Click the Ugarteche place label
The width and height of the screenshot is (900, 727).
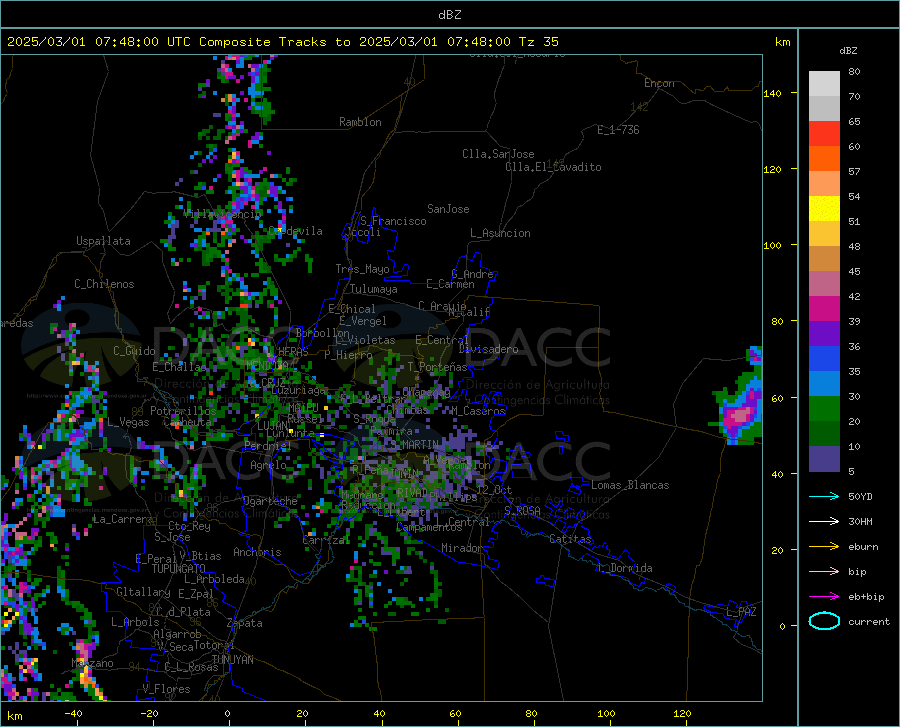coord(270,501)
